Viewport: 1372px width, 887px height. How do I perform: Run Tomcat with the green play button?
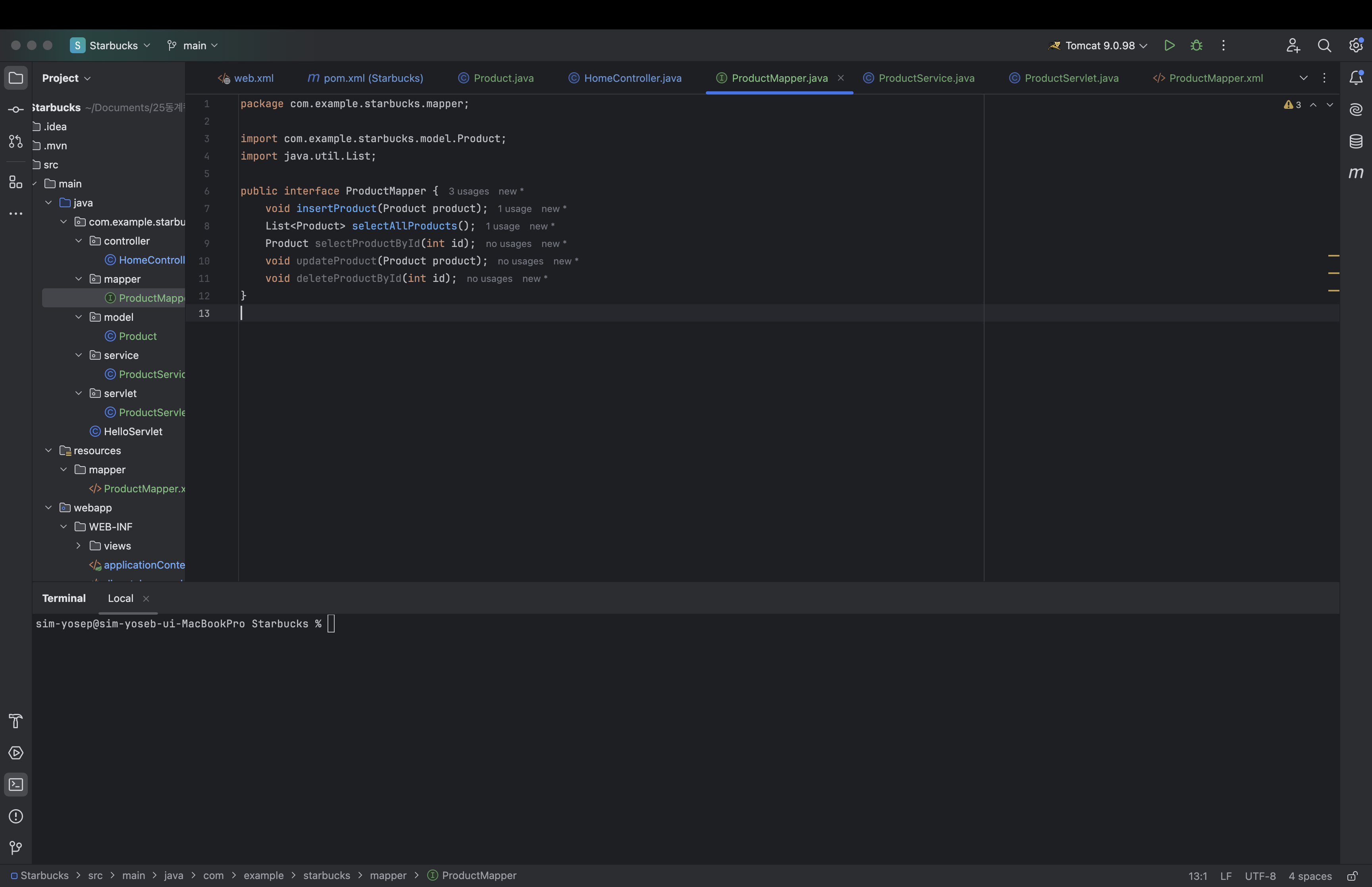pos(1169,46)
